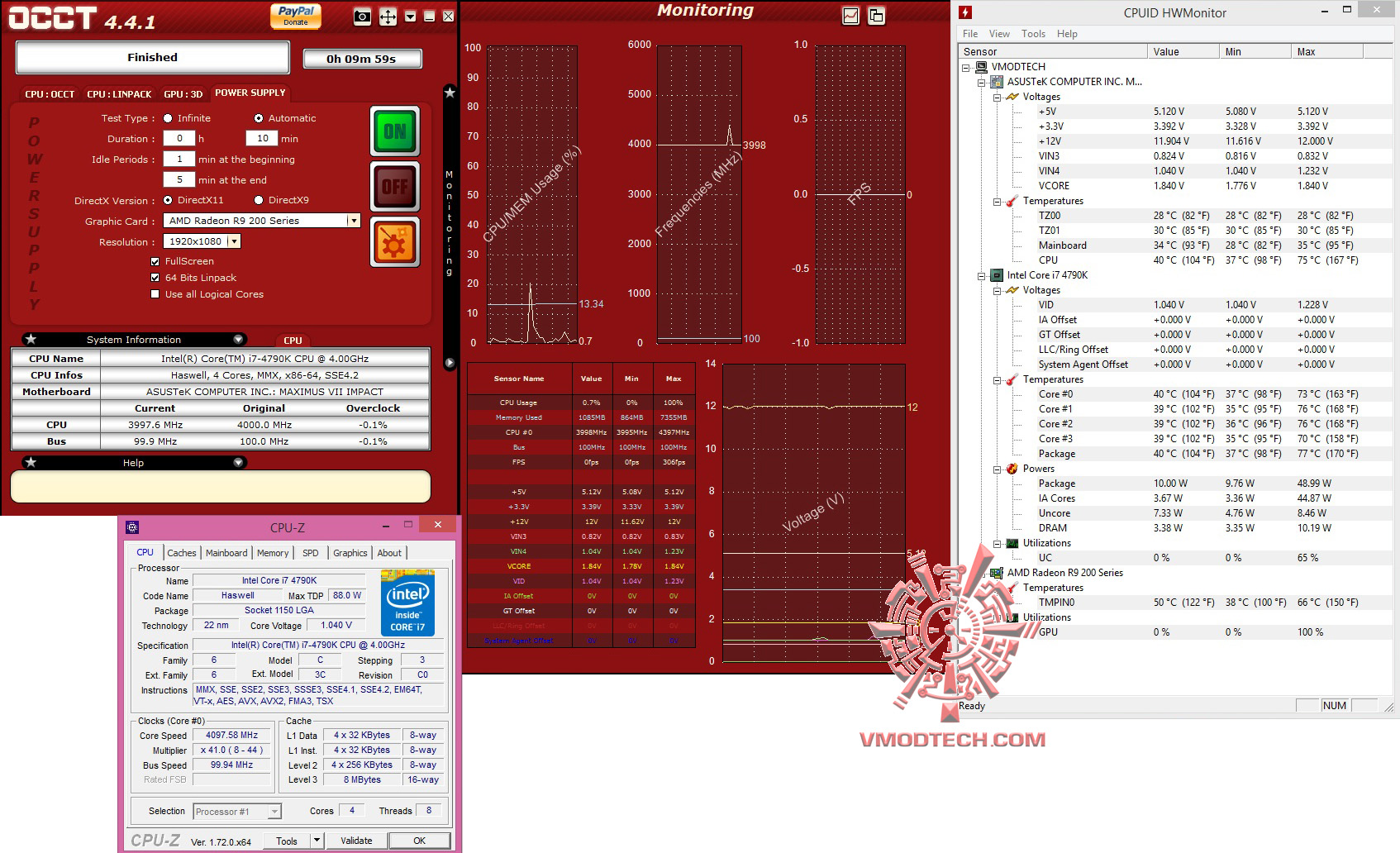Click the OK button in CPU-Z
Screen dimensions: 1400x853
click(420, 841)
